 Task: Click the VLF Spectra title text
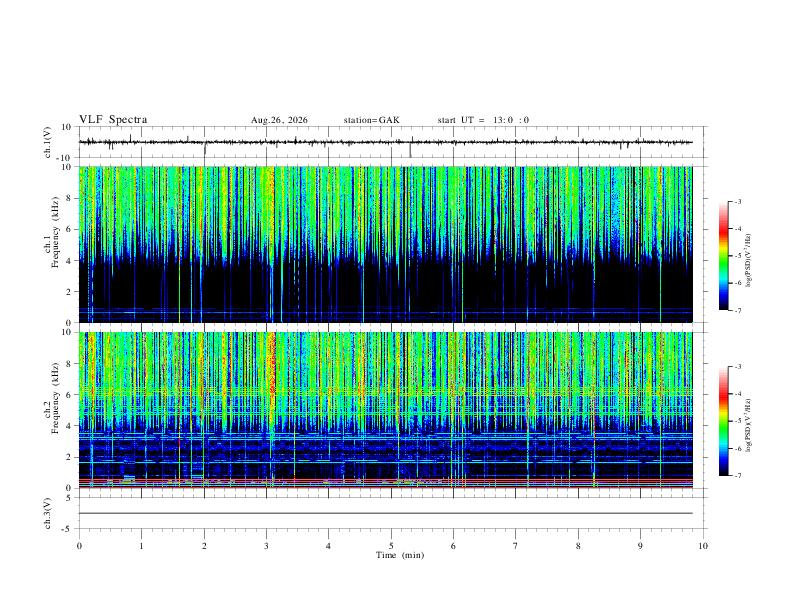(x=113, y=120)
